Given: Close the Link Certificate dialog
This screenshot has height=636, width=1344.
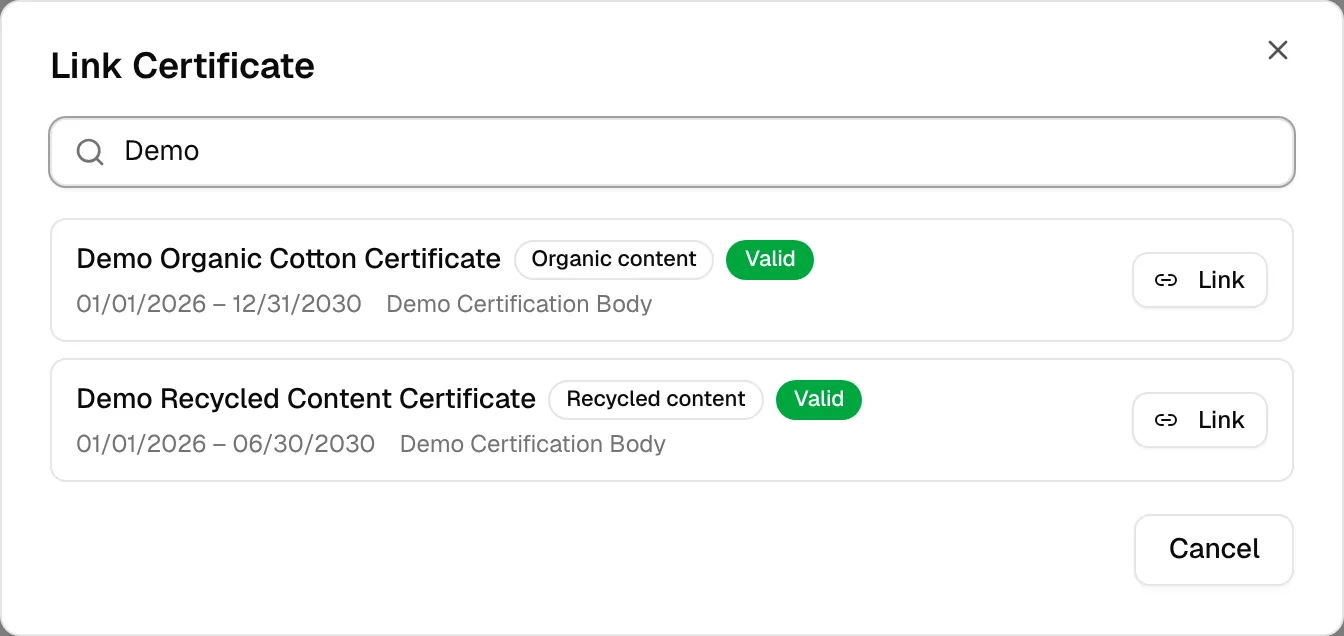Looking at the screenshot, I should (x=1277, y=50).
